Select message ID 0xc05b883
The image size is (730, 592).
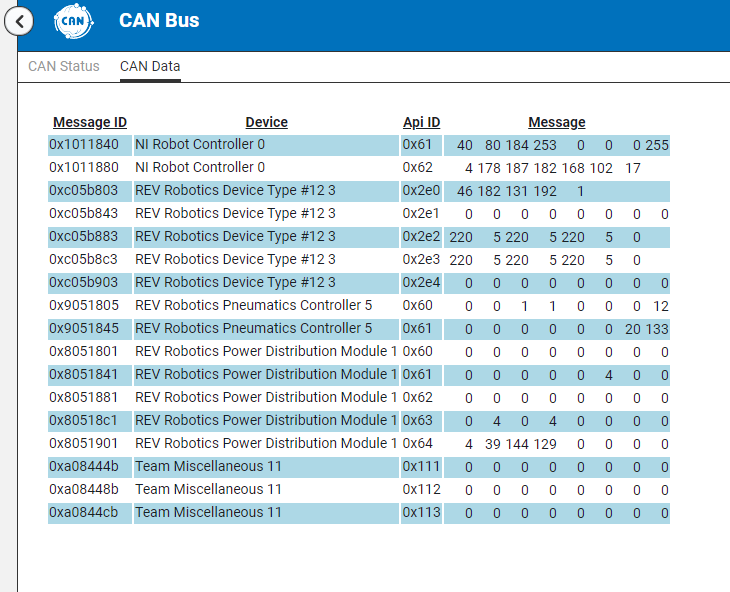[84, 237]
